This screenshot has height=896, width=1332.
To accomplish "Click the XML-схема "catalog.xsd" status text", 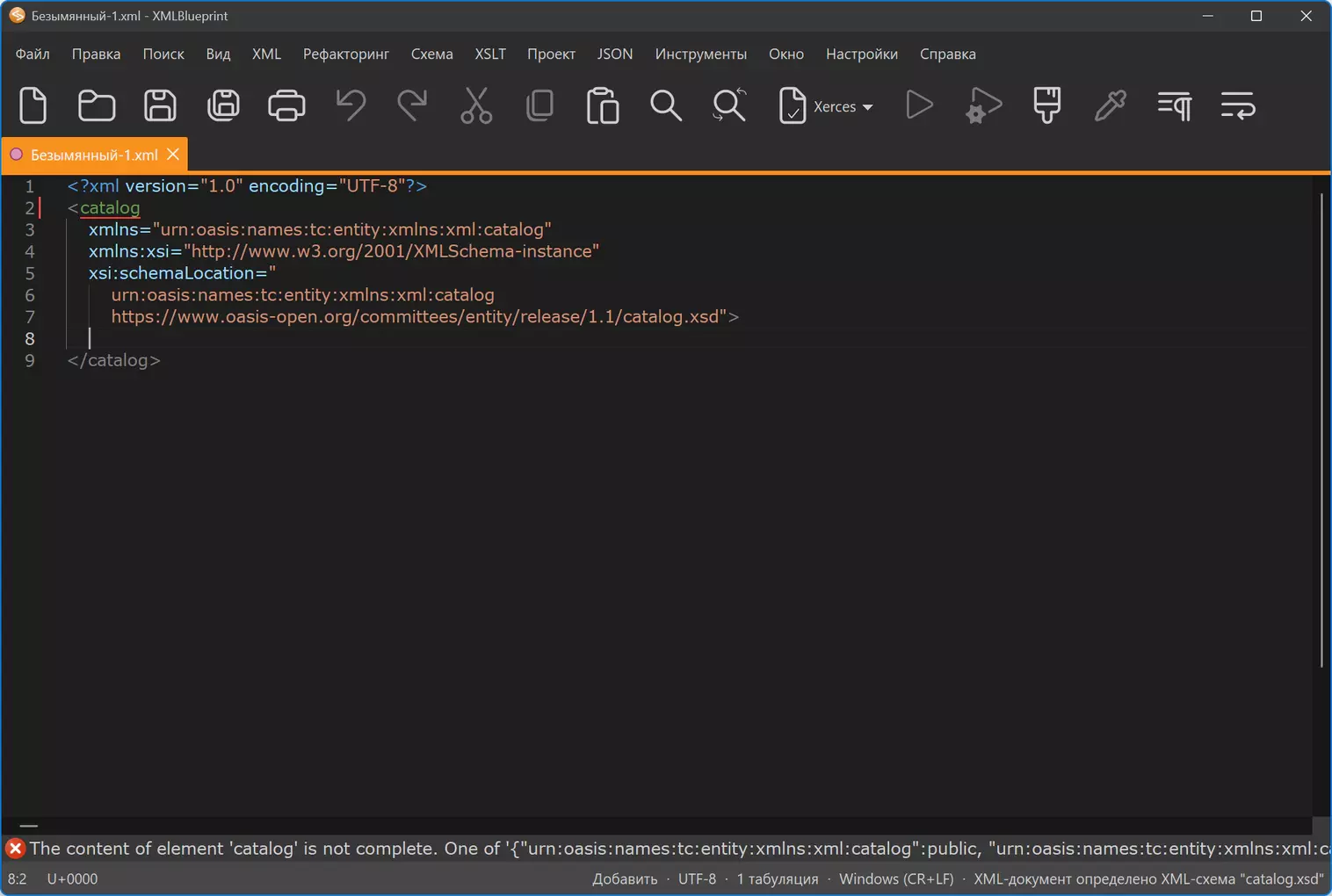I will pos(1148,878).
